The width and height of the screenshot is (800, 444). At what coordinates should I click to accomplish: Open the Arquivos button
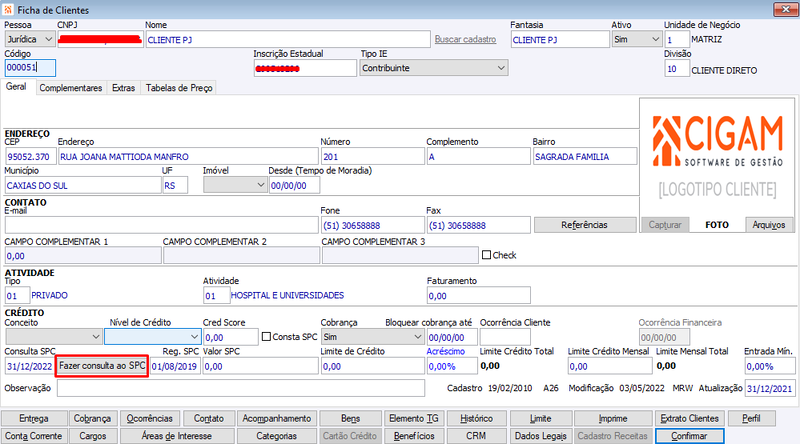tap(769, 225)
